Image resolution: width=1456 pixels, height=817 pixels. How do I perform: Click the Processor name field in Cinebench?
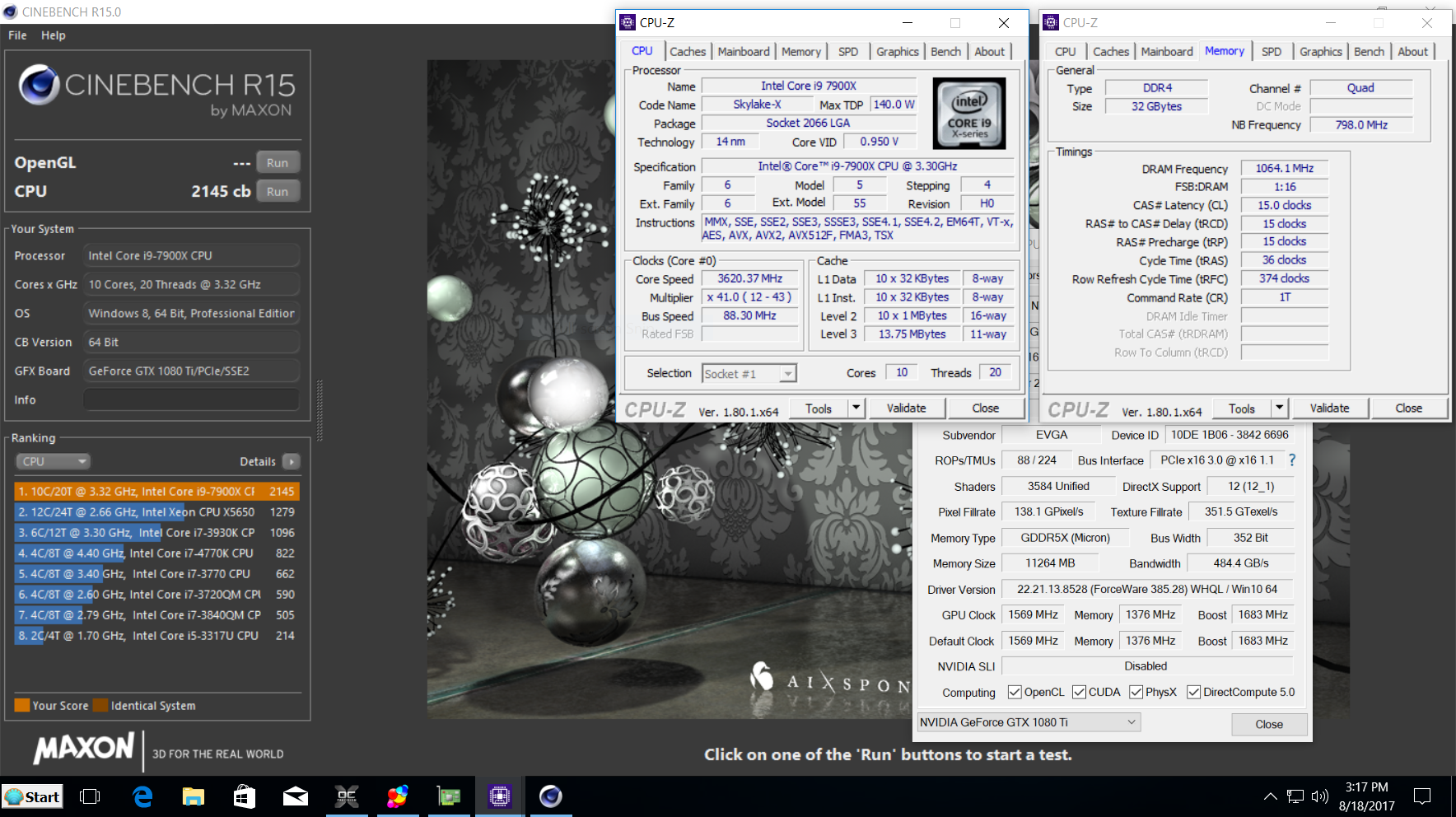[191, 255]
